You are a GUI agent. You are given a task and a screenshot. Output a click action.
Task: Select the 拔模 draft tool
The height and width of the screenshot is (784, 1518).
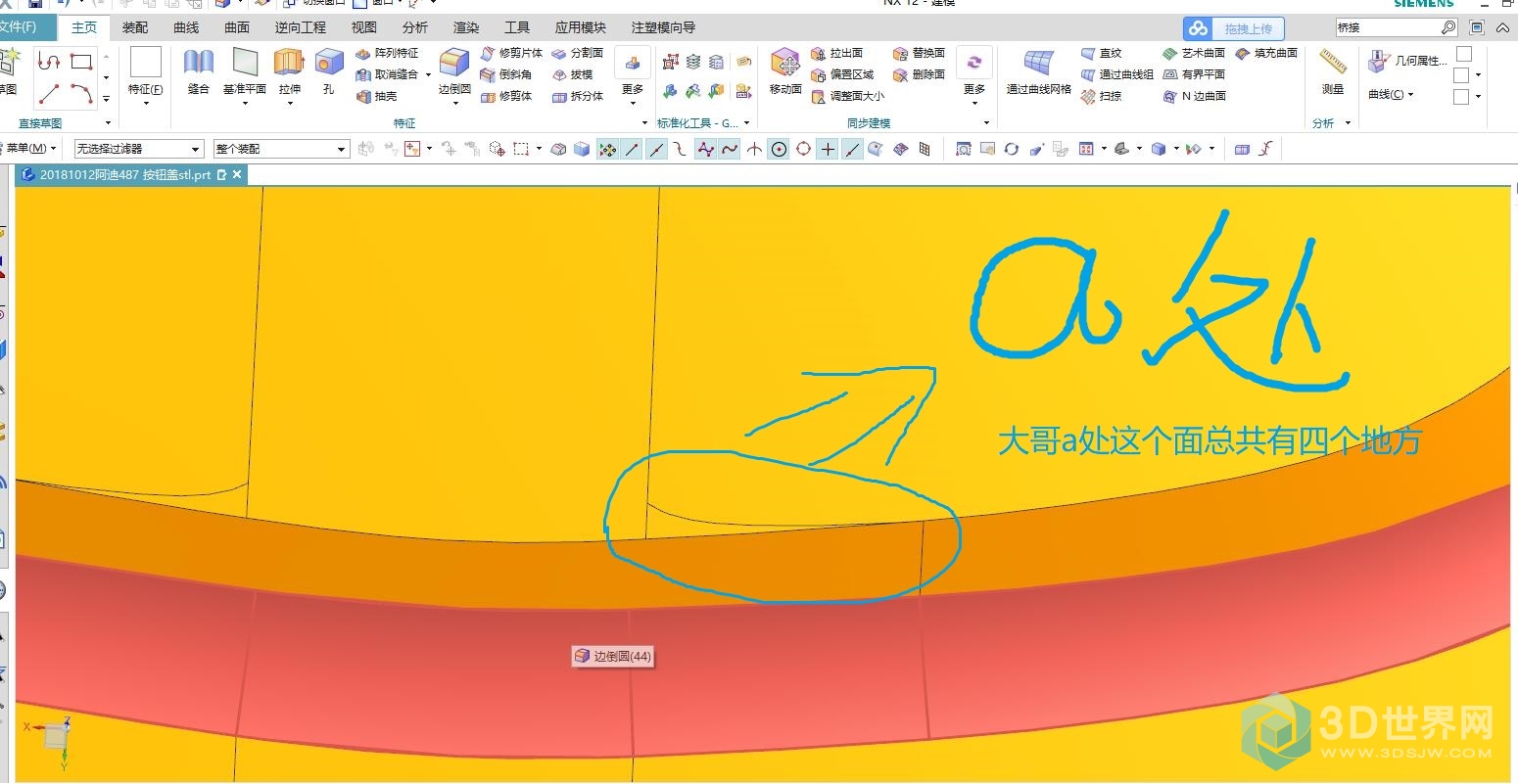pyautogui.click(x=572, y=74)
